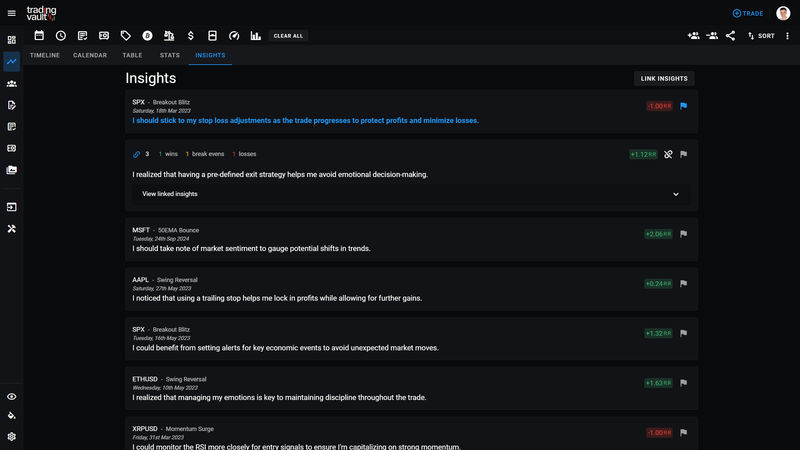This screenshot has height=450, width=800.
Task: Expand the View linked insights section
Action: pyautogui.click(x=410, y=194)
